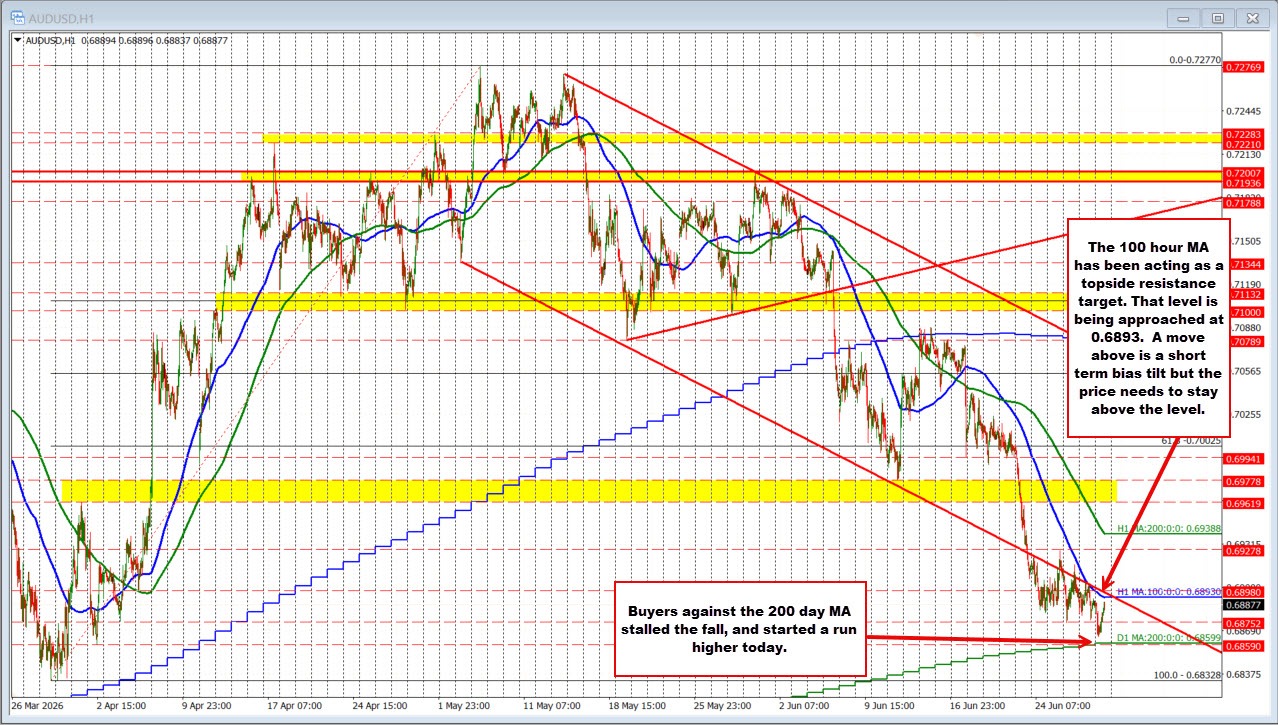Click the black current price 0.68877 label

coord(1246,604)
